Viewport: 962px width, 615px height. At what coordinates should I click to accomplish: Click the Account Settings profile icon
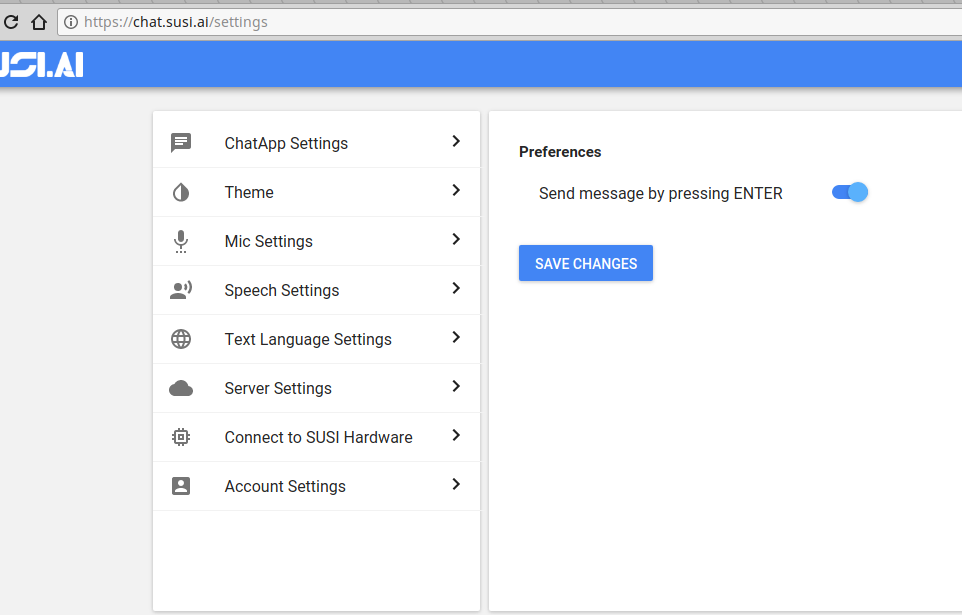[x=181, y=486]
